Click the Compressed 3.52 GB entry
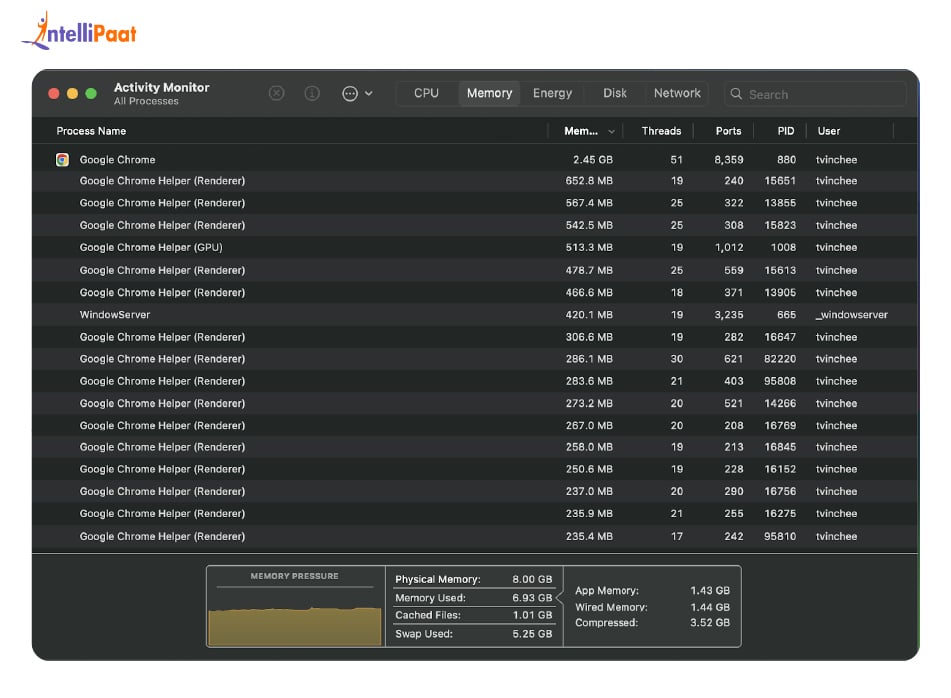This screenshot has height=698, width=951. tap(653, 623)
